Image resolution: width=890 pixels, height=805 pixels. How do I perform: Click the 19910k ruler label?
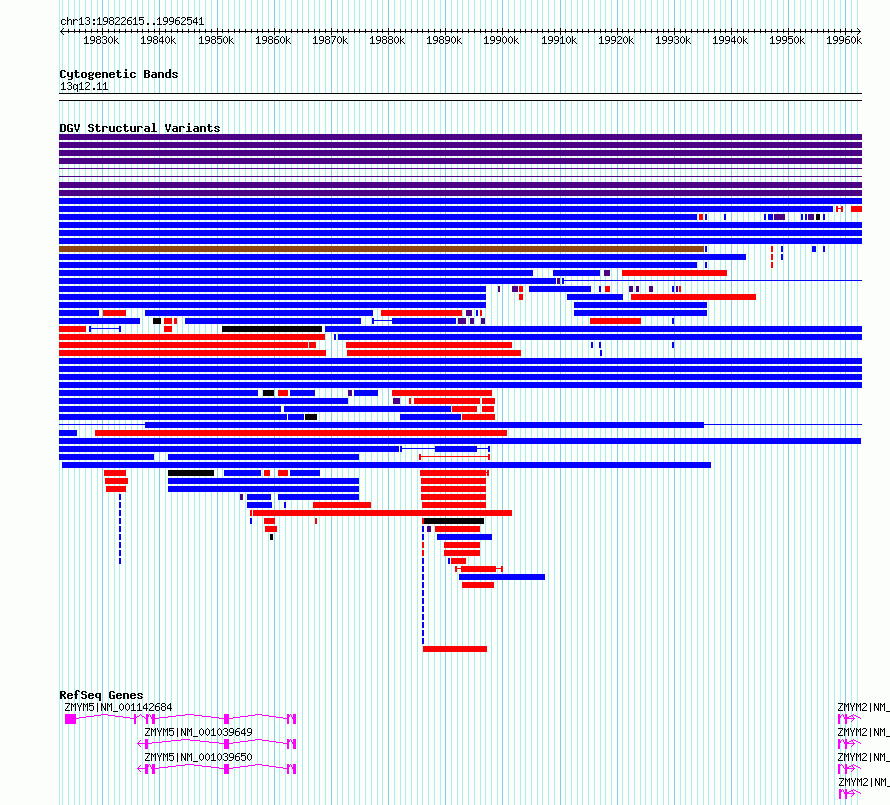click(x=559, y=40)
